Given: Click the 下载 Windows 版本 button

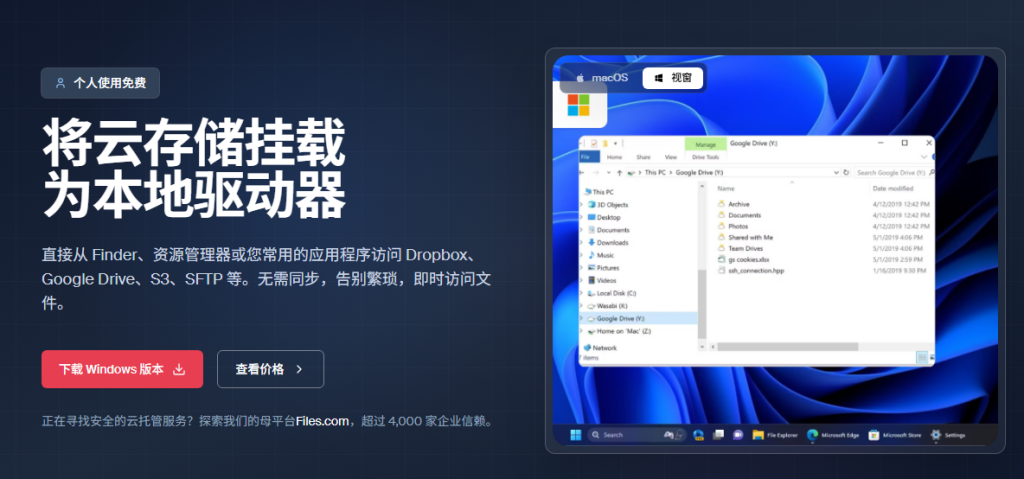Looking at the screenshot, I should (122, 369).
